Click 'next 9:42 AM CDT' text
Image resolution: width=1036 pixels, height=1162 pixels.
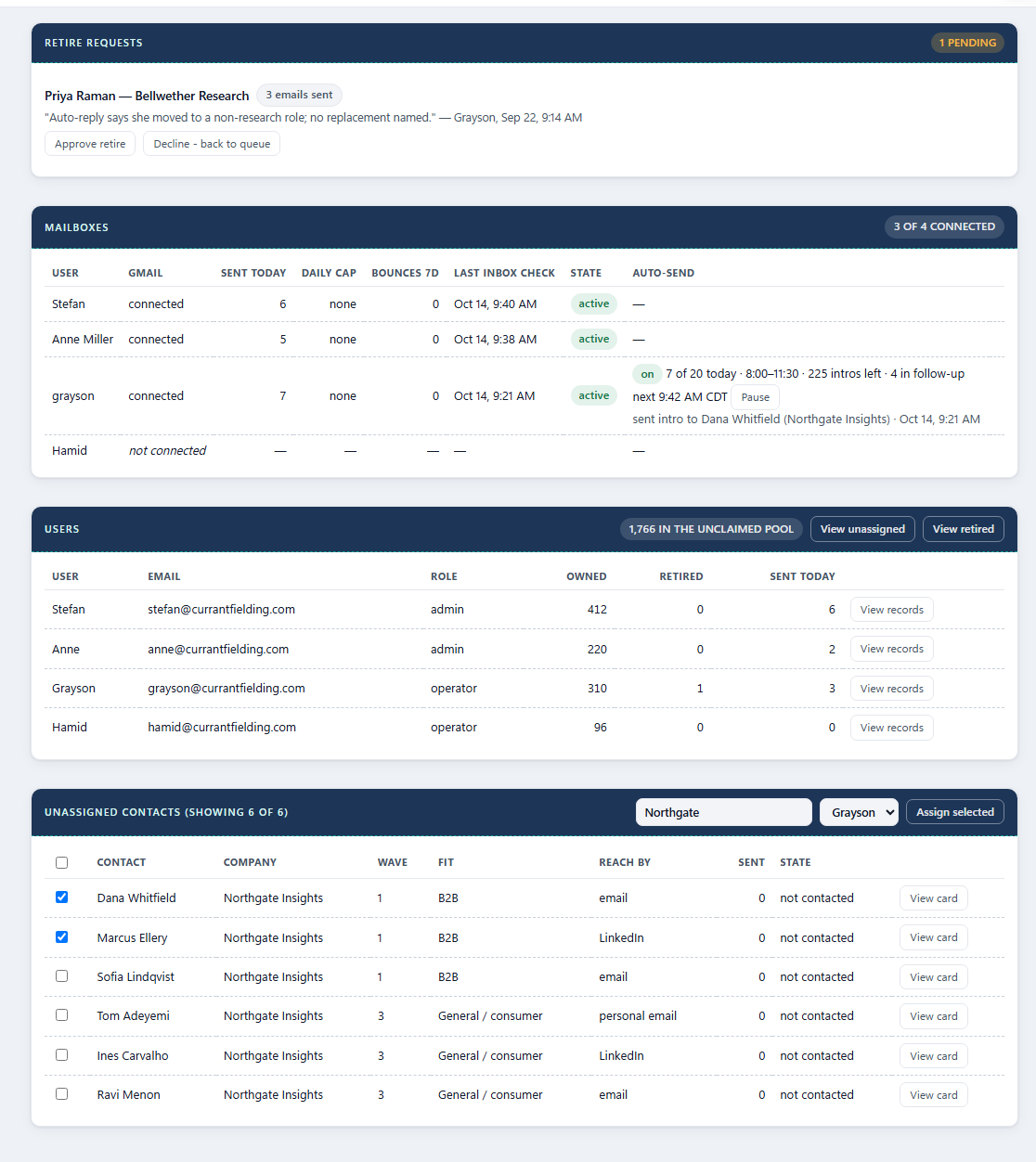point(680,397)
